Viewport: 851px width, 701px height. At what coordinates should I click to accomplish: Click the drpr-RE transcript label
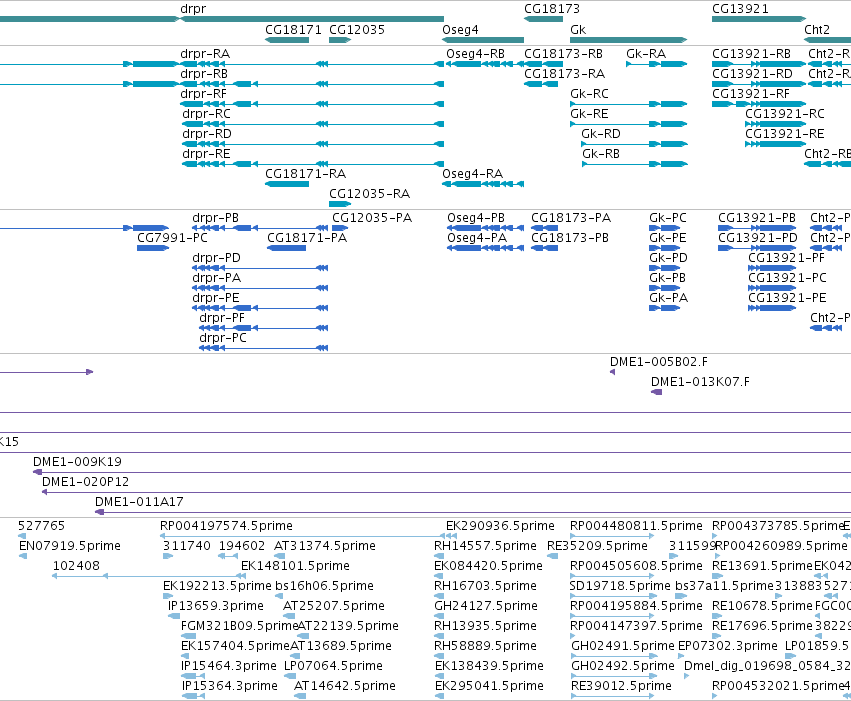[206, 154]
